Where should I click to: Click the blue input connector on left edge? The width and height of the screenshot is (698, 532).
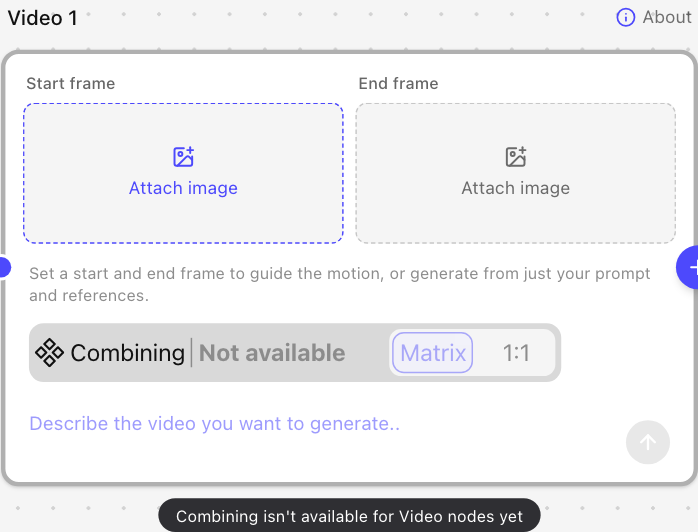point(4,267)
